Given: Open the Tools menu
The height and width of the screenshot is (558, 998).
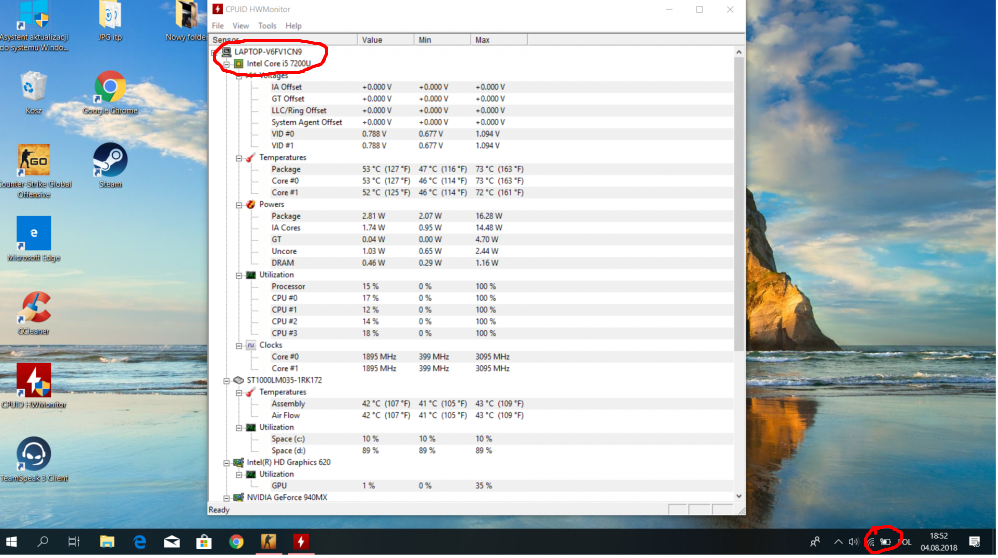Looking at the screenshot, I should click(267, 25).
